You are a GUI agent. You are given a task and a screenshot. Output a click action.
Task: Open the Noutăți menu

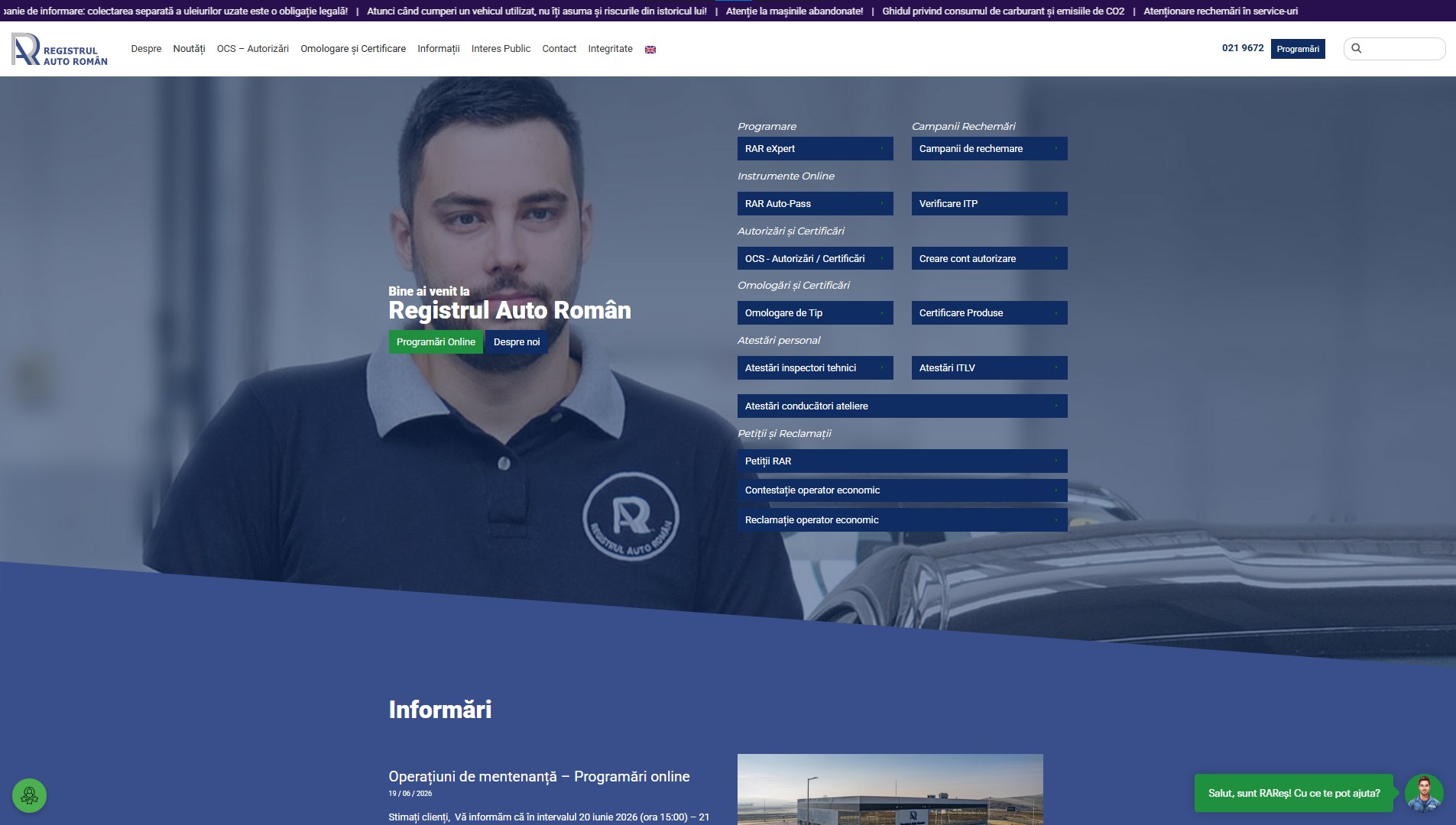pyautogui.click(x=189, y=49)
